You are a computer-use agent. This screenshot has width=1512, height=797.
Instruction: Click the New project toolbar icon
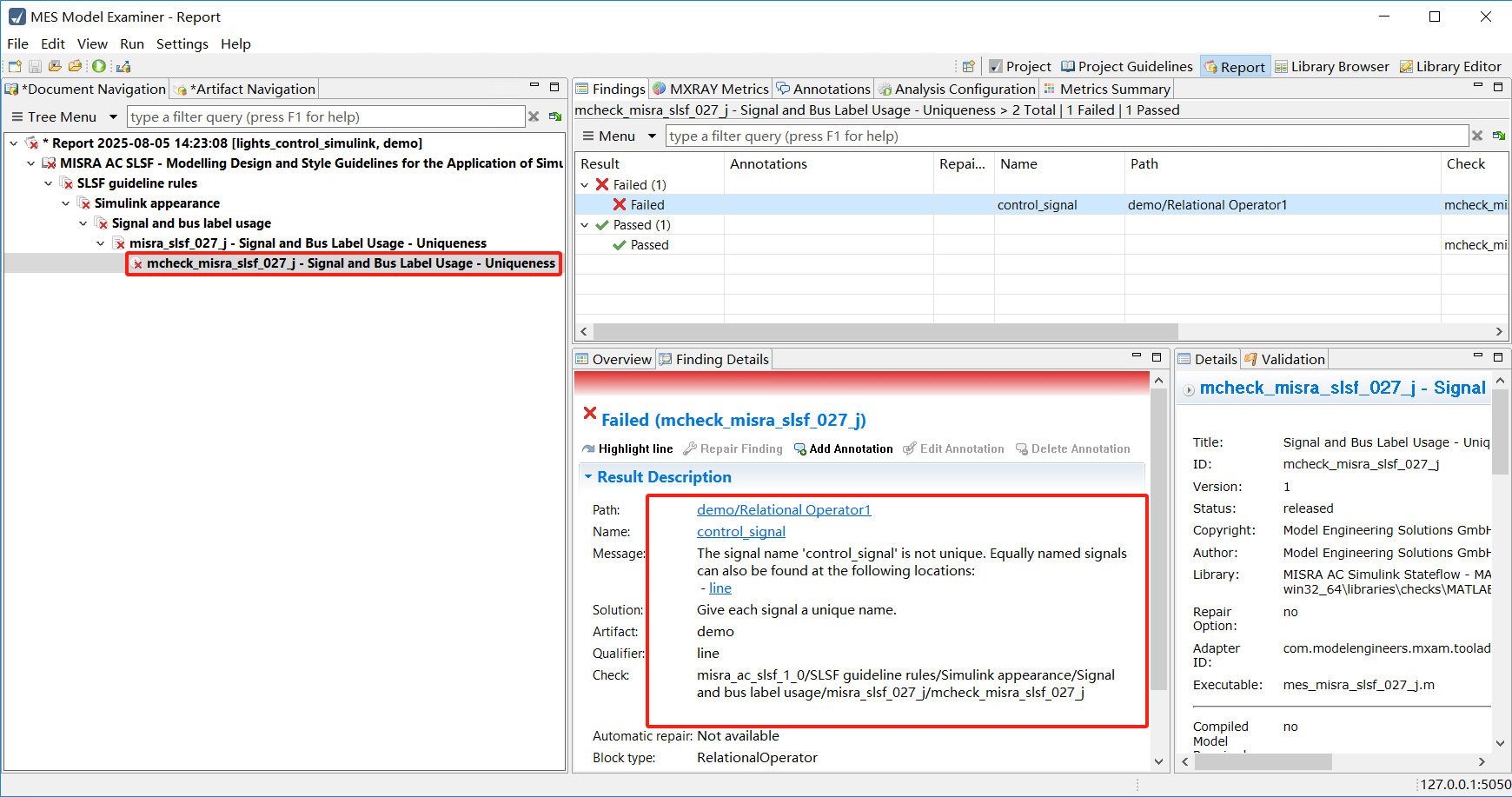15,66
